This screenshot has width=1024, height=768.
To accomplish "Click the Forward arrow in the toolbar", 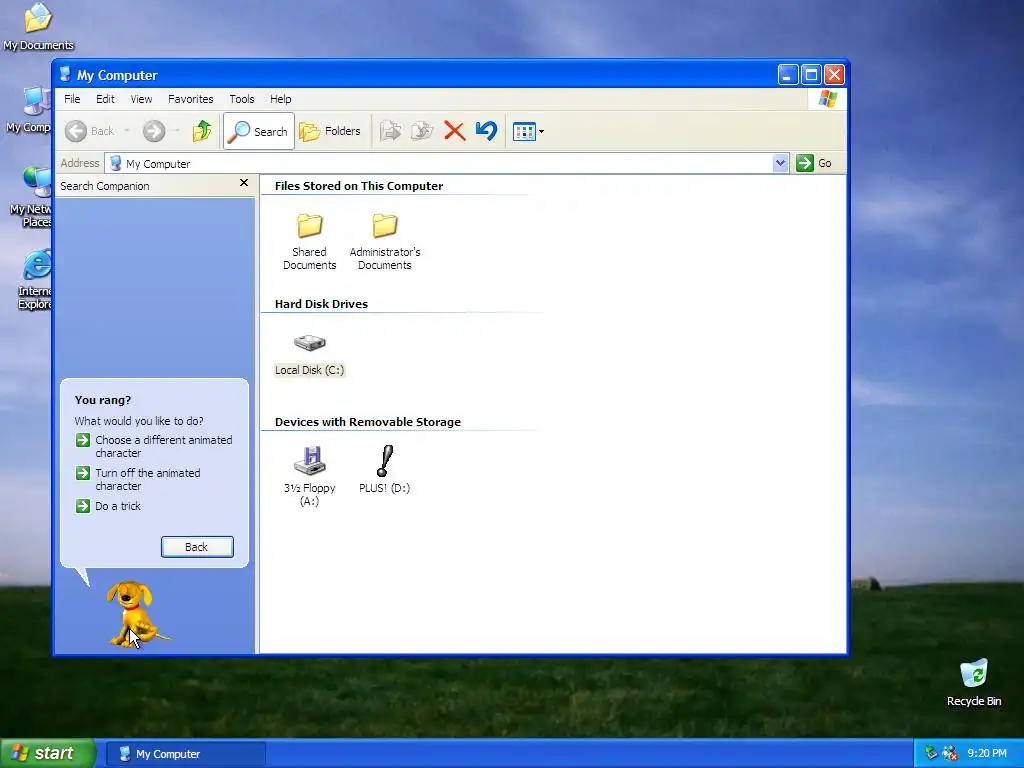I will tap(154, 131).
